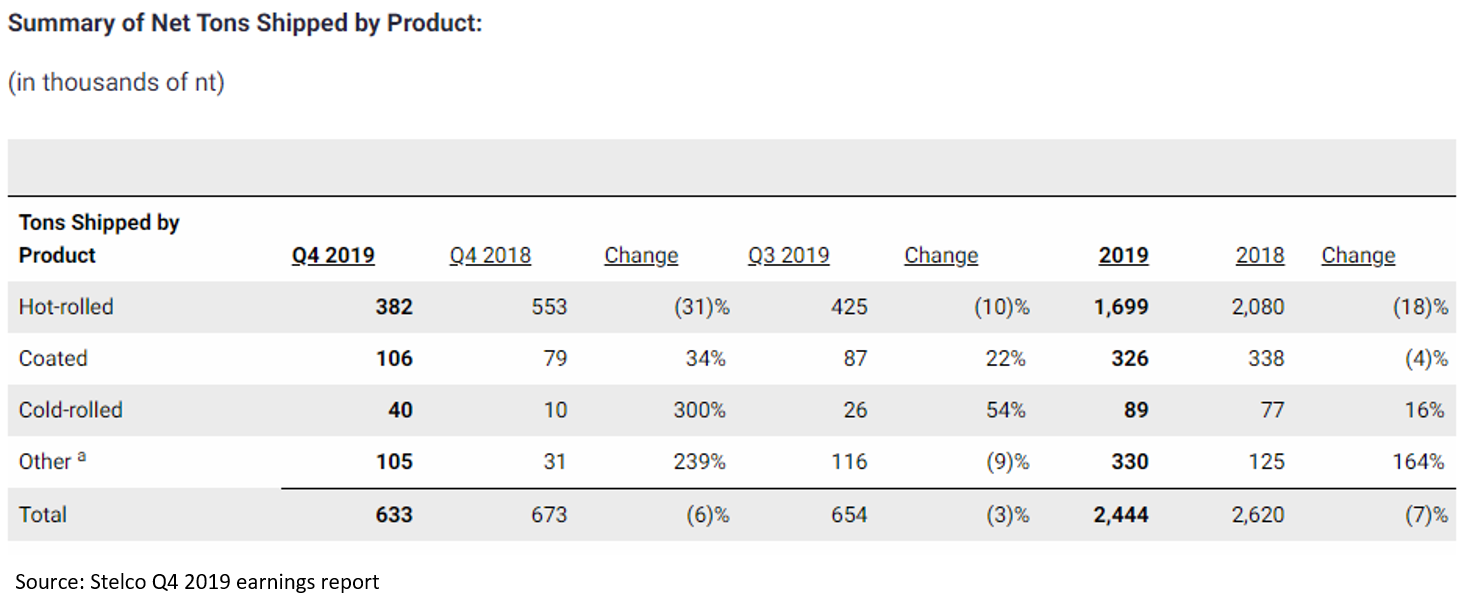This screenshot has height=609, width=1465.
Task: Select the Q4 2018 column header
Action: [490, 256]
